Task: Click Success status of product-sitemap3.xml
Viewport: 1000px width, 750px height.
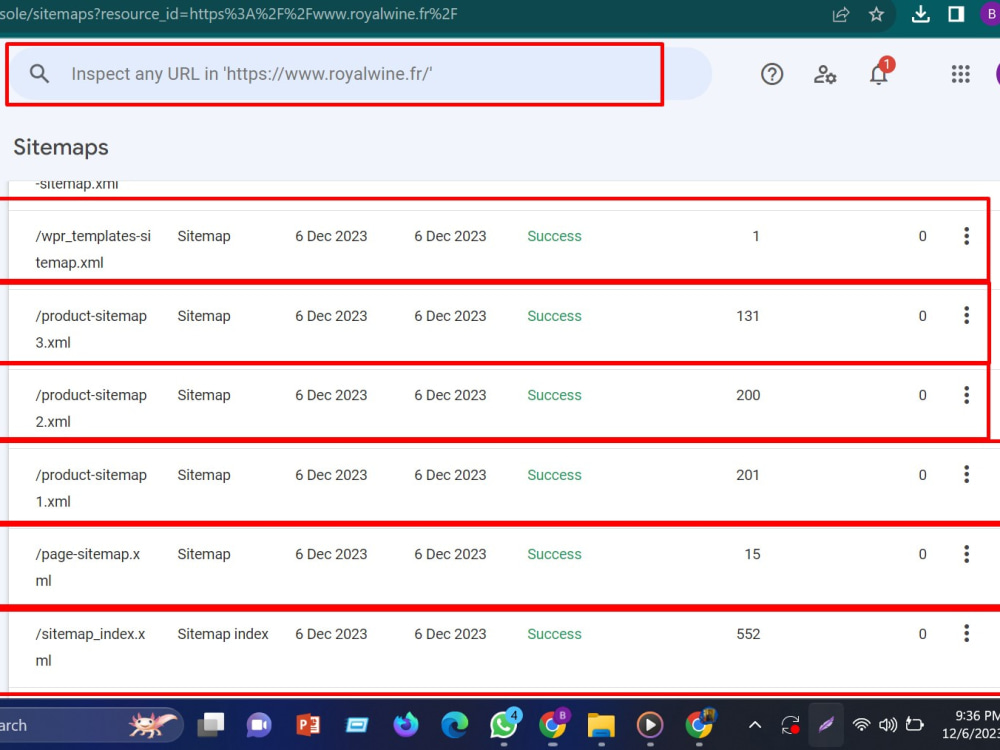Action: coord(554,316)
